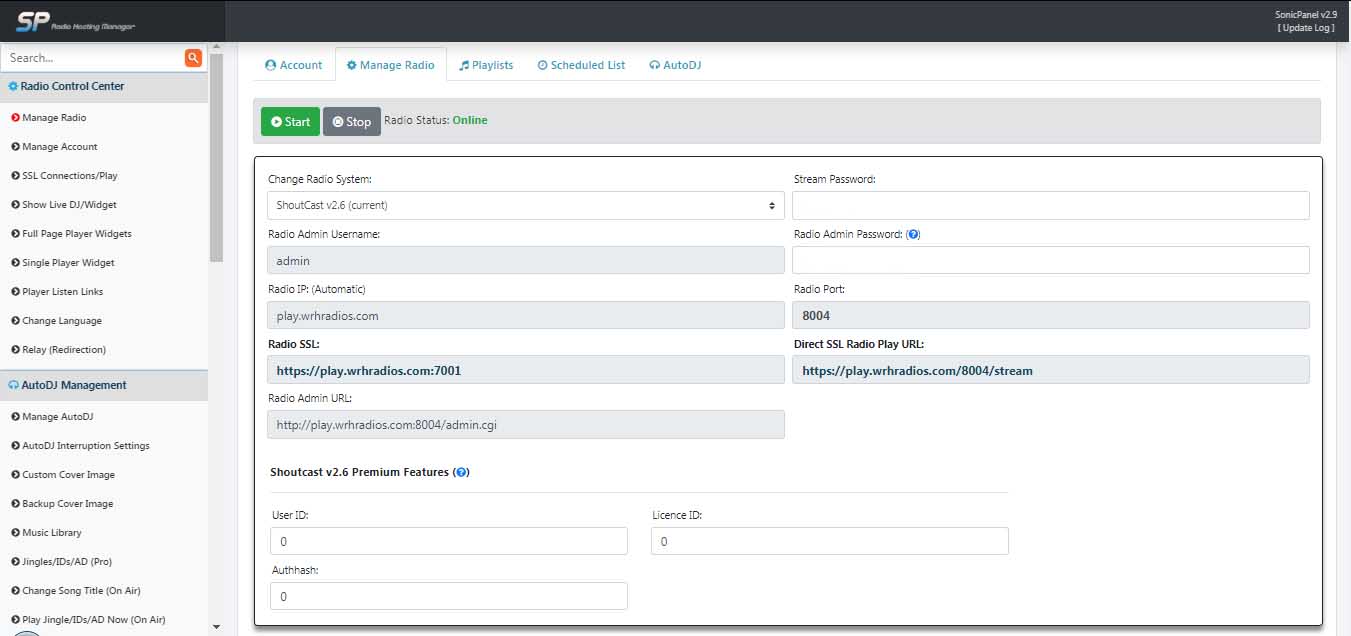Open the Update Log link

click(1306, 28)
